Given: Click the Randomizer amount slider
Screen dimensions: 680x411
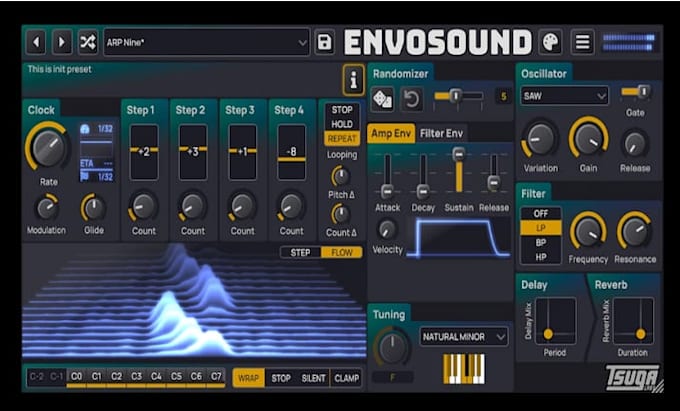Looking at the screenshot, I should click(458, 96).
